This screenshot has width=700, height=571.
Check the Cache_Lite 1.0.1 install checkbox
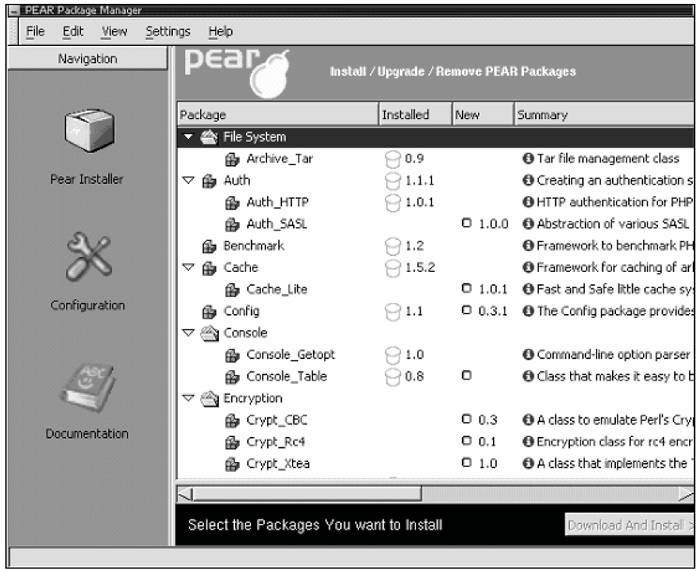pos(467,288)
